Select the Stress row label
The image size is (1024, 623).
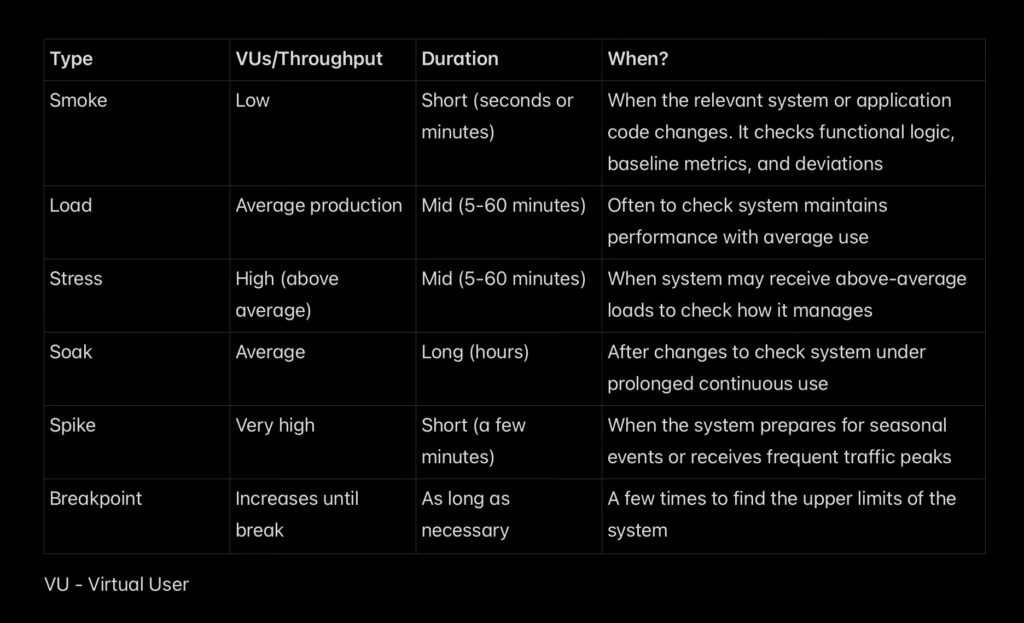pos(76,279)
